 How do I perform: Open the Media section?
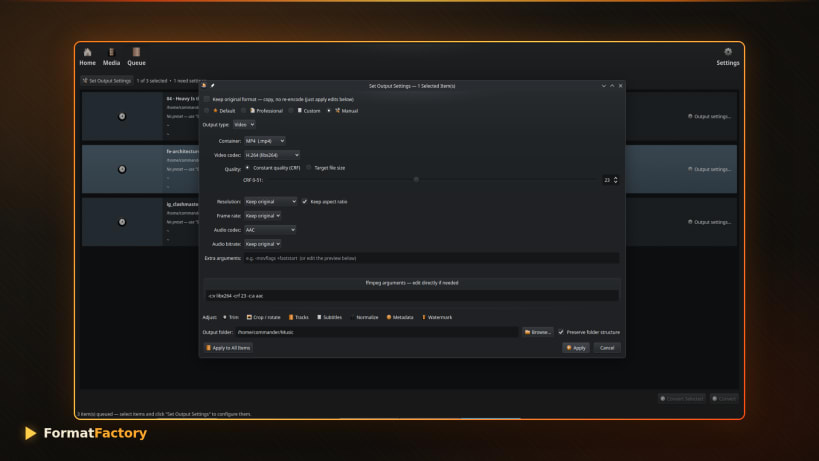[x=111, y=57]
